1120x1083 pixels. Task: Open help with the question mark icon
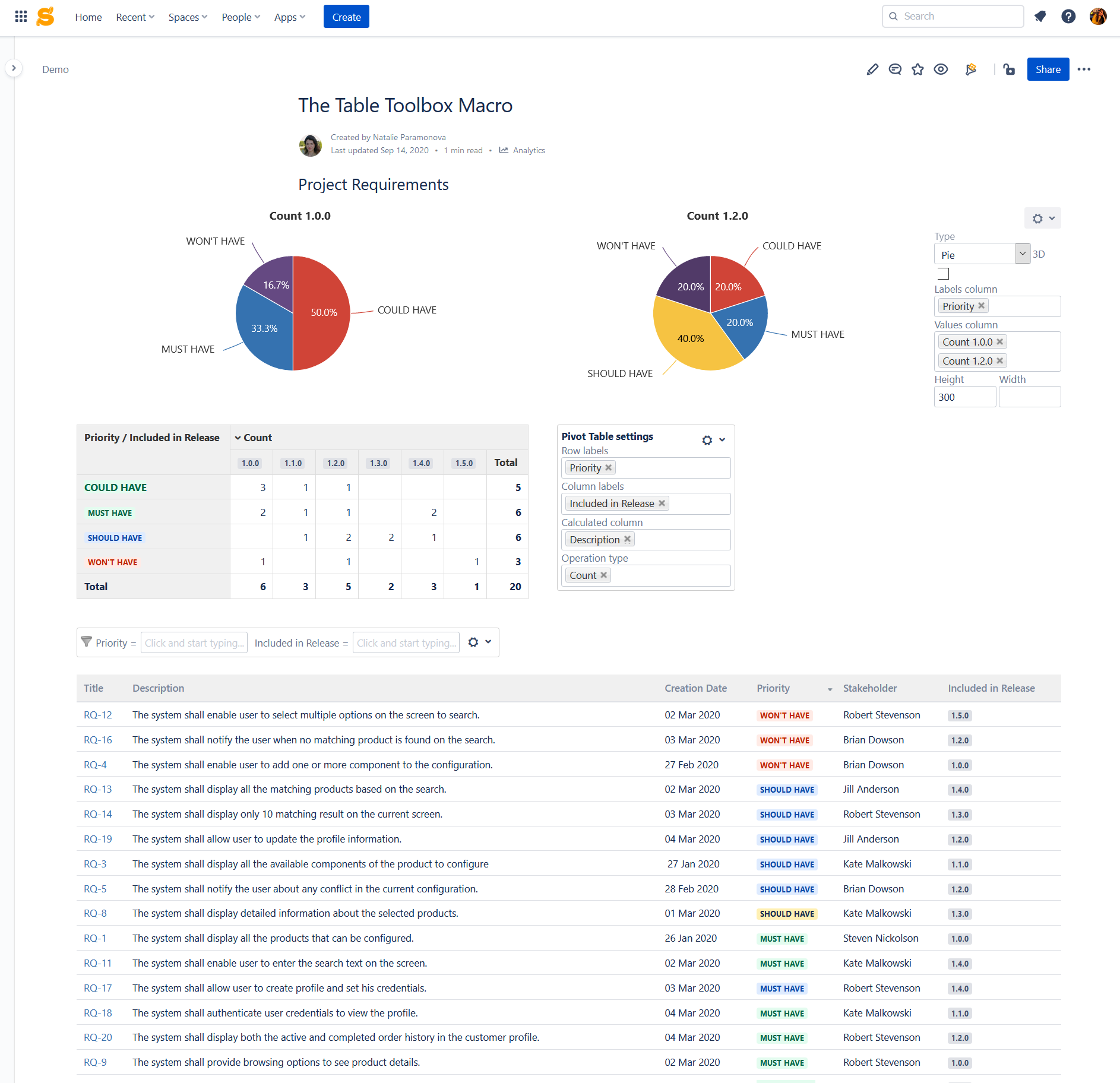click(1068, 17)
